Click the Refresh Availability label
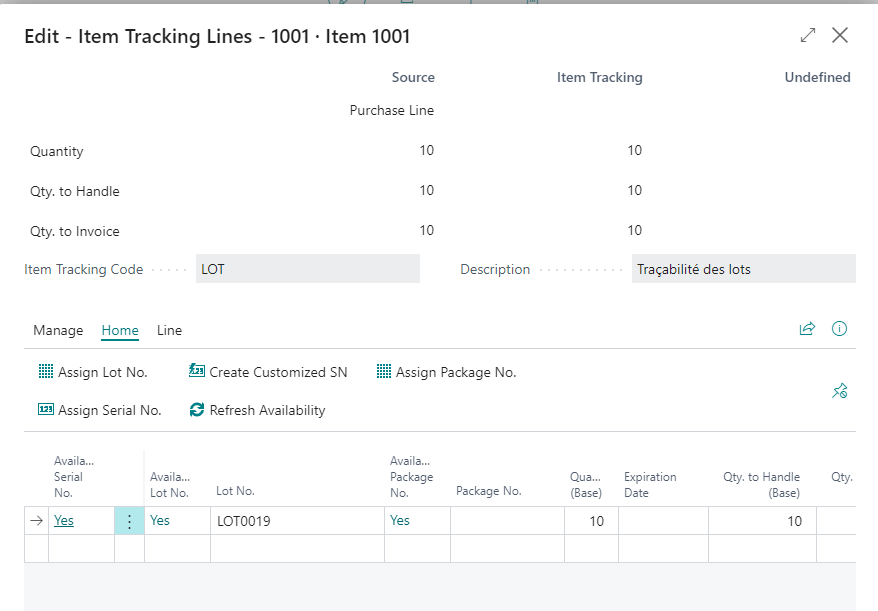The width and height of the screenshot is (878, 611). [267, 411]
